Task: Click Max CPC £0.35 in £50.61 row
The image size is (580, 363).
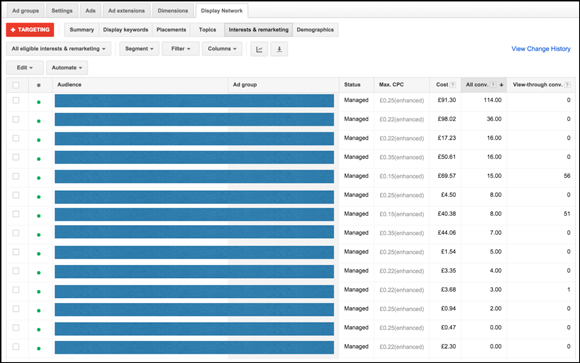Action: coord(402,157)
